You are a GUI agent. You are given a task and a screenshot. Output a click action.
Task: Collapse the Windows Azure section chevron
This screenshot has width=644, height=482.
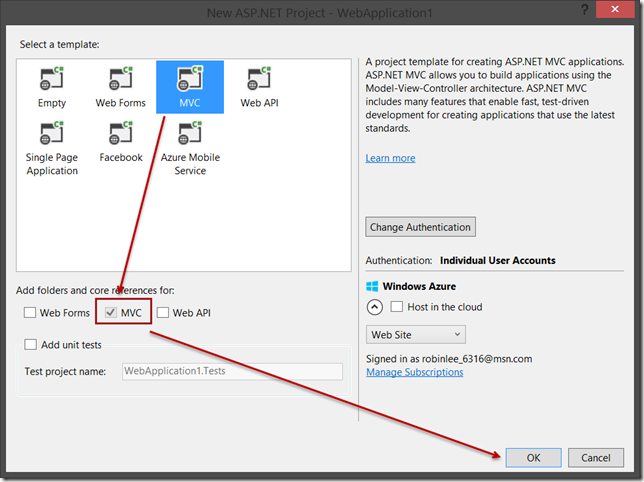375,307
